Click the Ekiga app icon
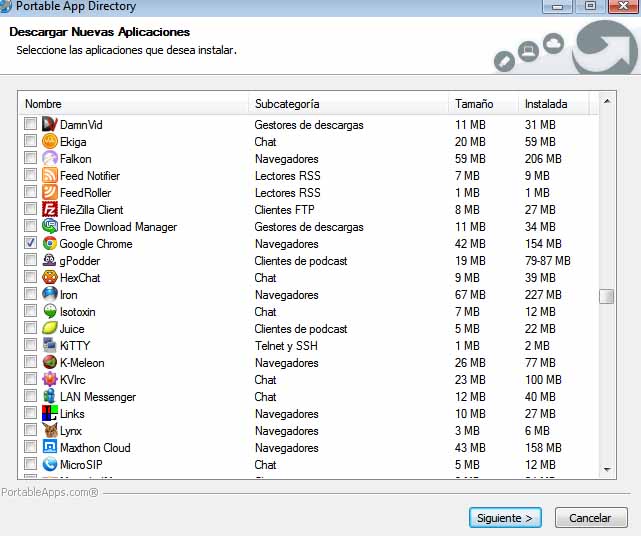Screen dimensions: 641x536 (x=49, y=141)
